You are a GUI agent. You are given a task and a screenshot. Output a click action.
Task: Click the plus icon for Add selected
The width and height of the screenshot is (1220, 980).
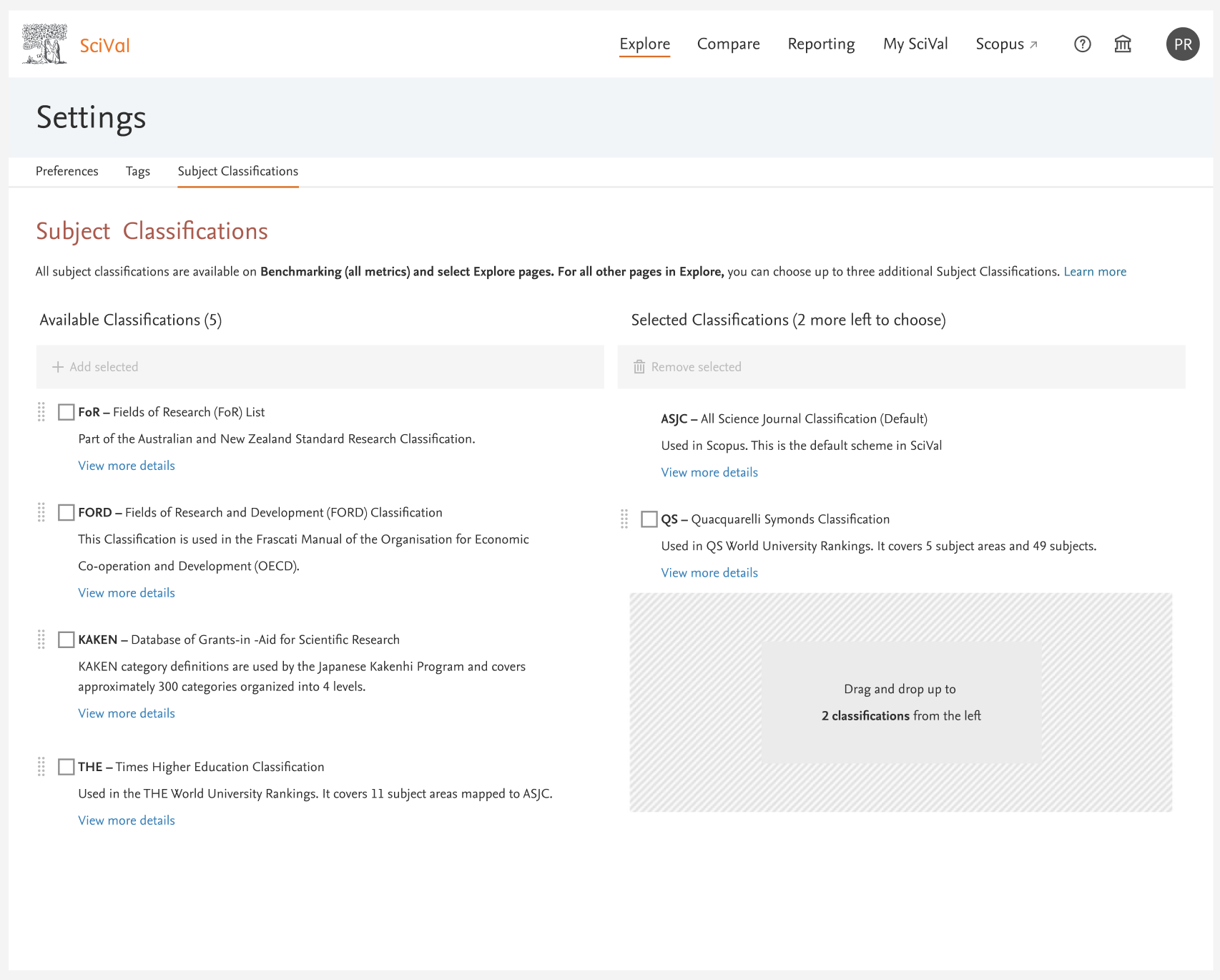[x=58, y=367]
